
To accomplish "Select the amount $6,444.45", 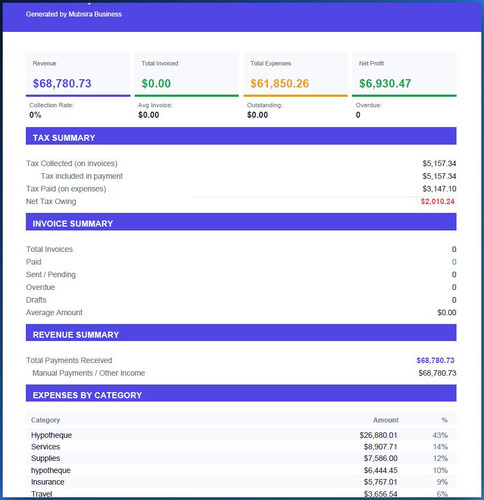I will coord(380,470).
